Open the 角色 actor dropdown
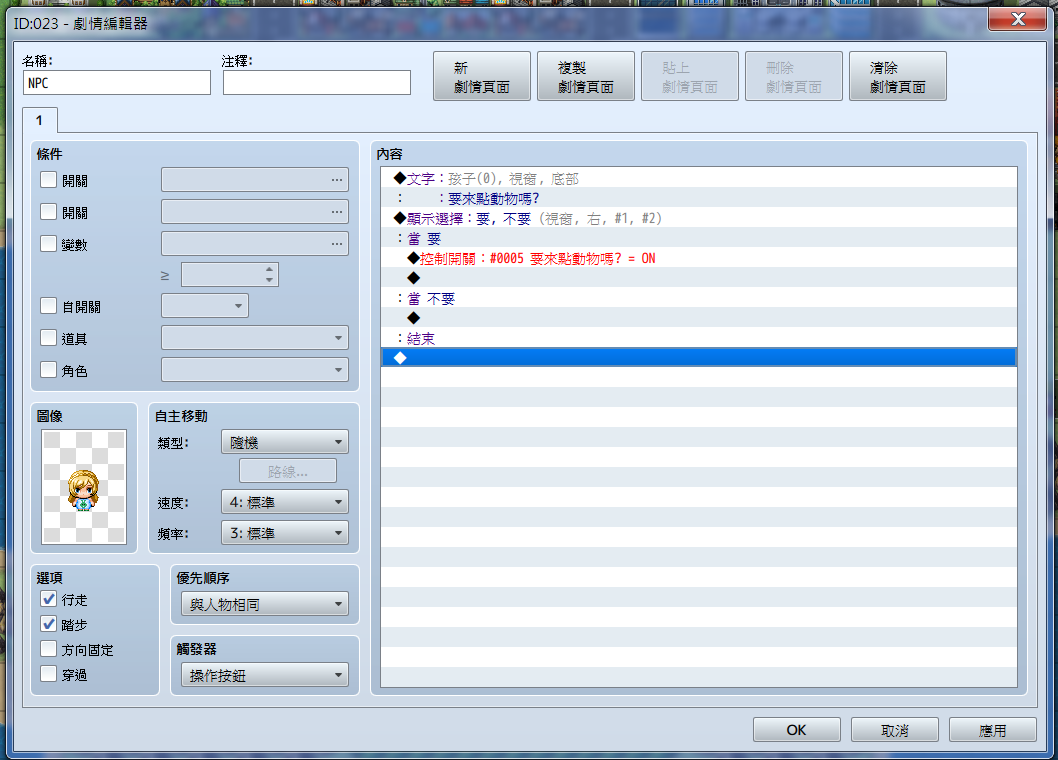The height and width of the screenshot is (760, 1058). pyautogui.click(x=255, y=369)
